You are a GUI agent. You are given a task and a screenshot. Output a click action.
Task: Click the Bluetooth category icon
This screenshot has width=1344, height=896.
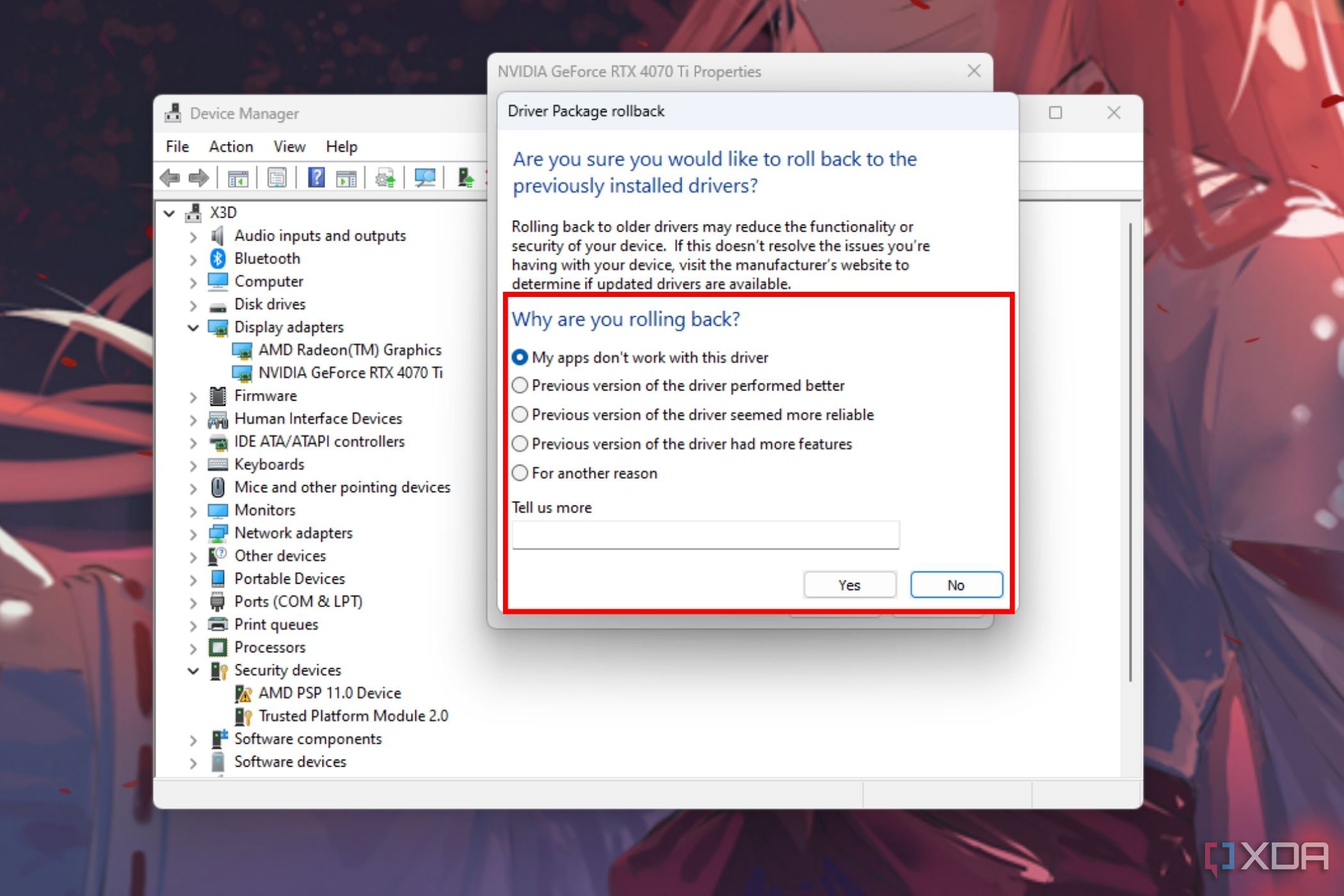pos(218,259)
